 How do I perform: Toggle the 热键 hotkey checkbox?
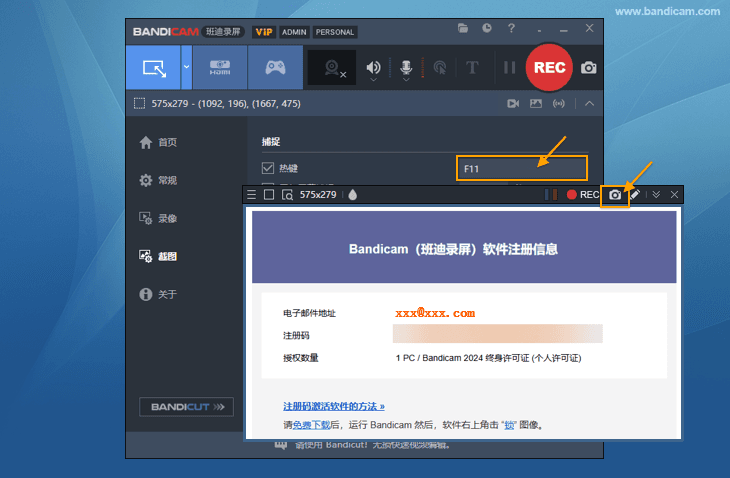pos(268,168)
